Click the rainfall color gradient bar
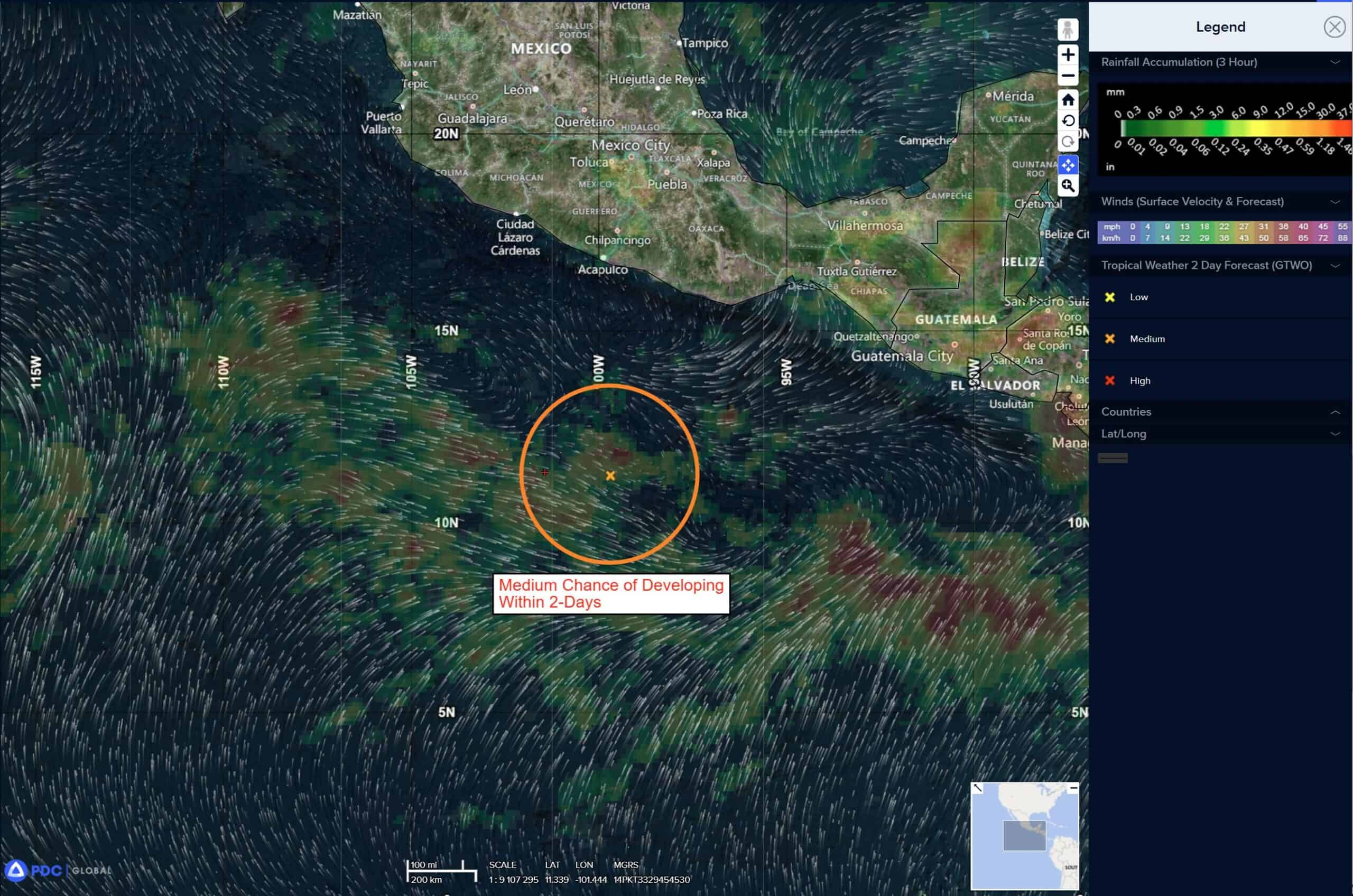1353x896 pixels. (1235, 128)
